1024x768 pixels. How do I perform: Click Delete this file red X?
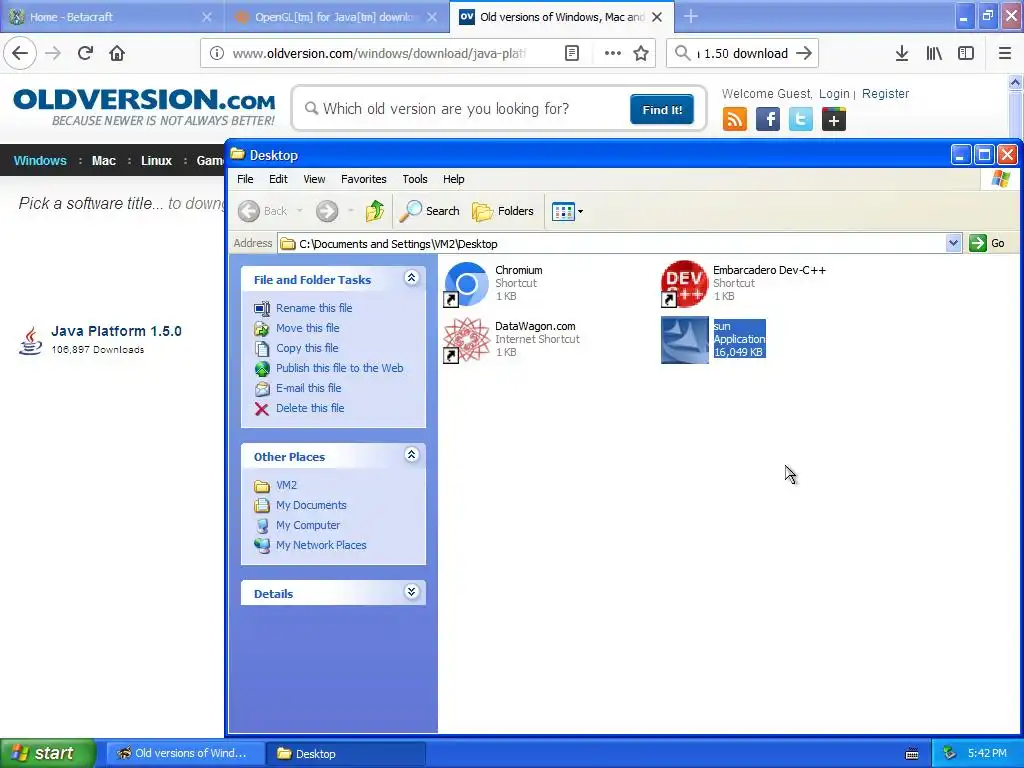pyautogui.click(x=262, y=409)
